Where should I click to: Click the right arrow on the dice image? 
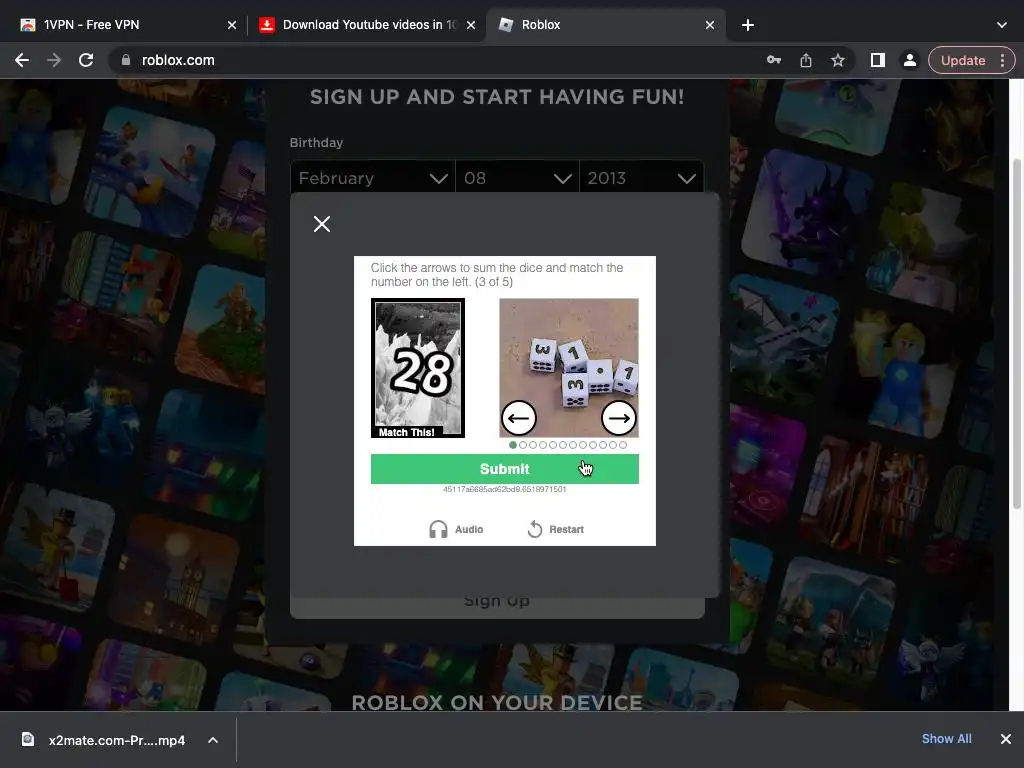pyautogui.click(x=619, y=418)
